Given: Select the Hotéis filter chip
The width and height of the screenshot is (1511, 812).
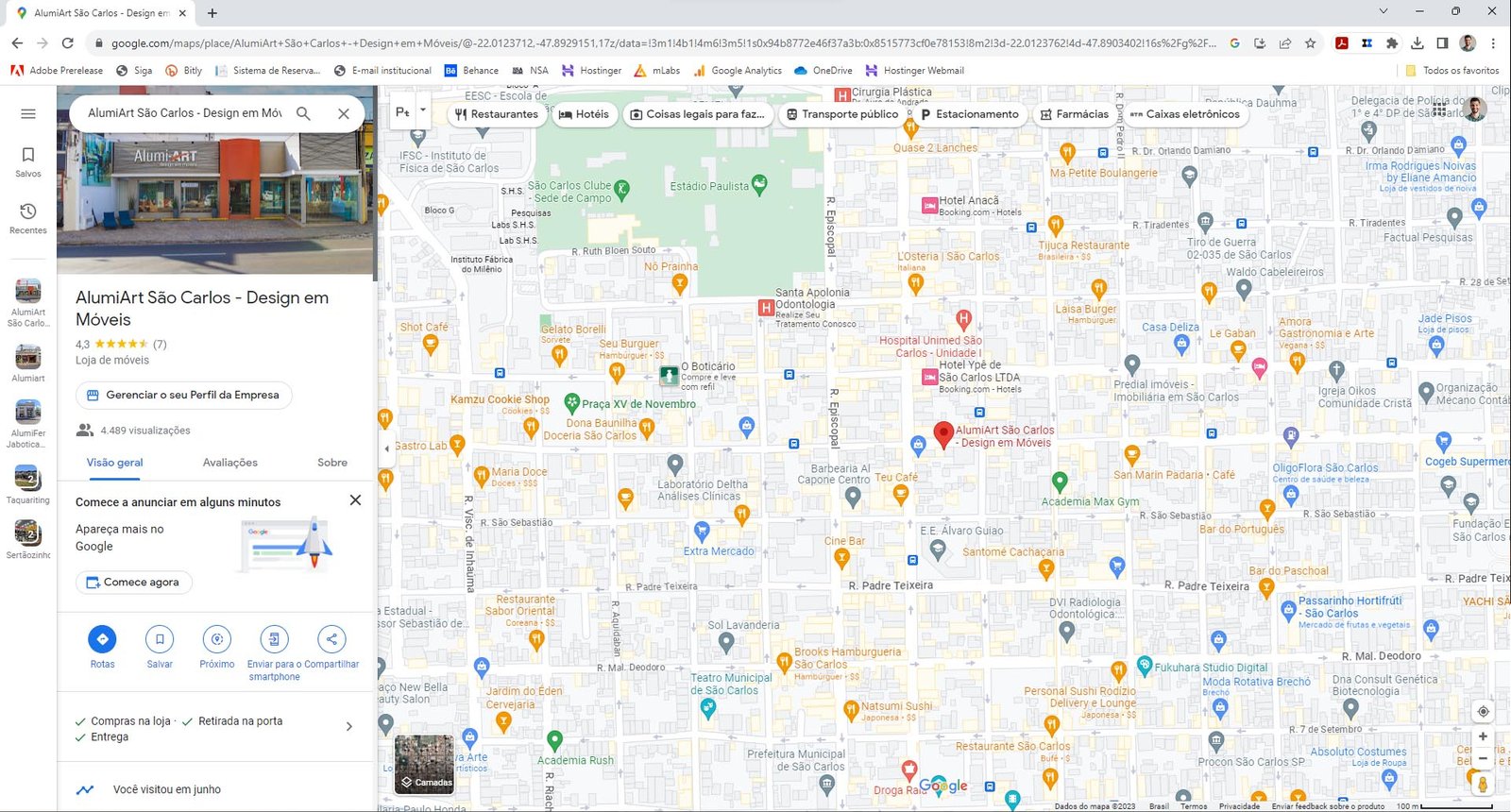Looking at the screenshot, I should [x=584, y=114].
